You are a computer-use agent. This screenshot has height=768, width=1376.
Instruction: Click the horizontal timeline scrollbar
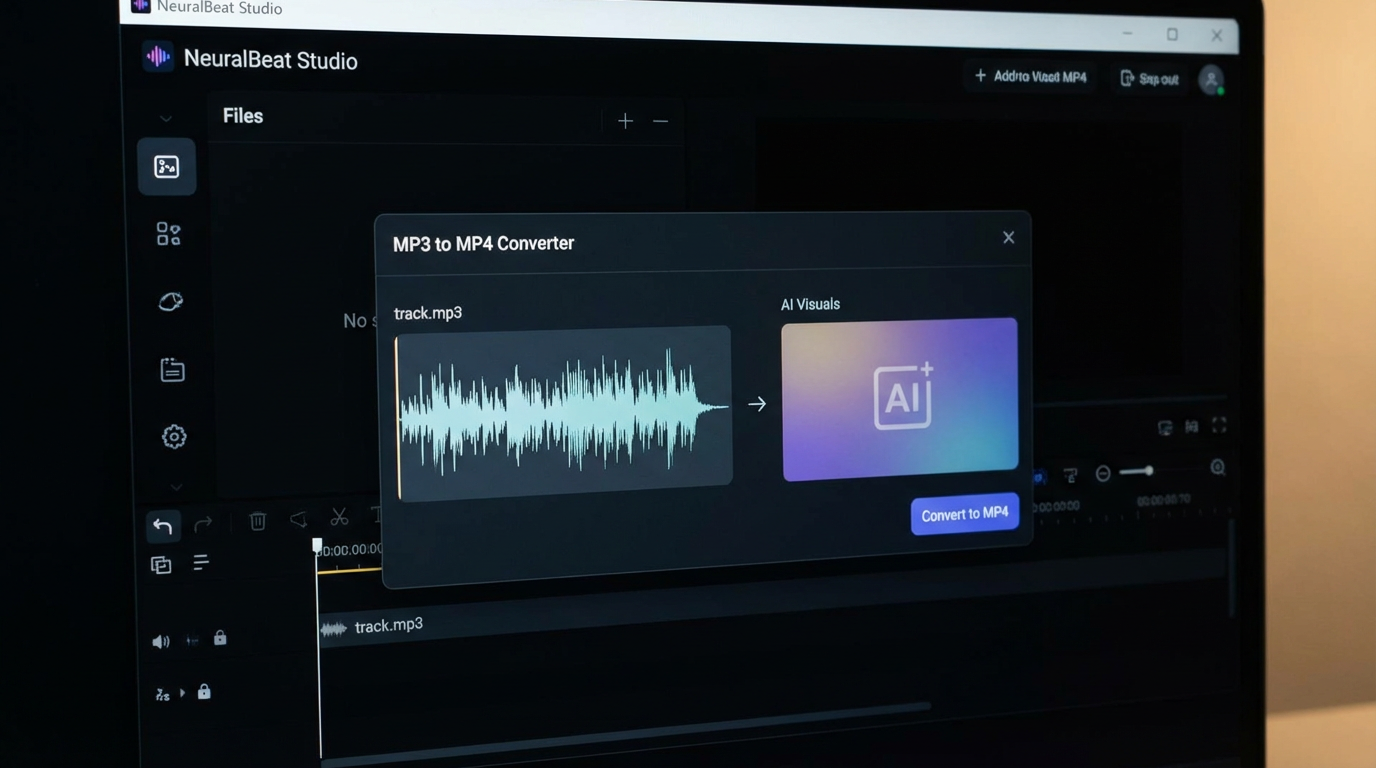pyautogui.click(x=627, y=734)
